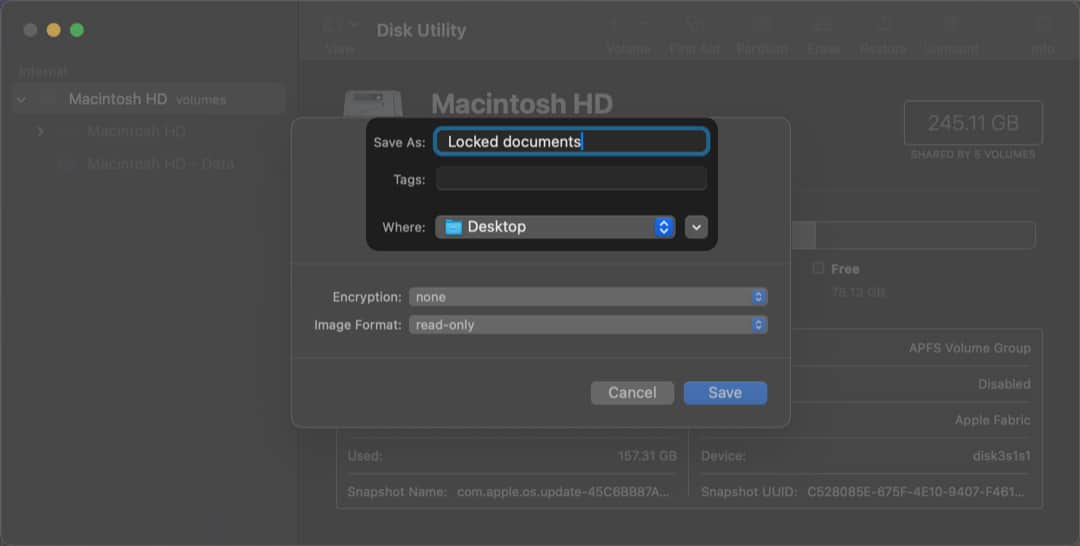Click Erase in the toolbar

pos(823,36)
